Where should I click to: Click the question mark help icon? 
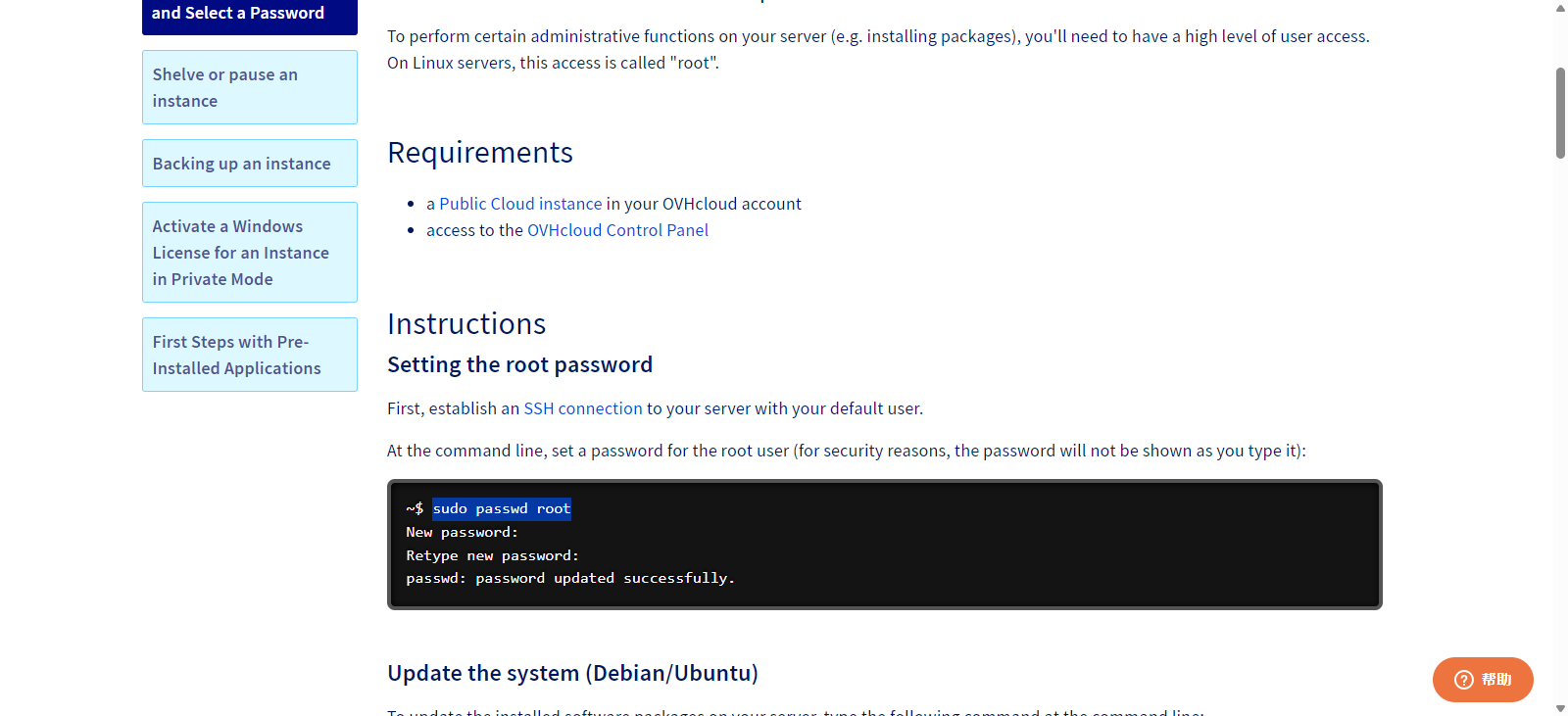(1463, 680)
